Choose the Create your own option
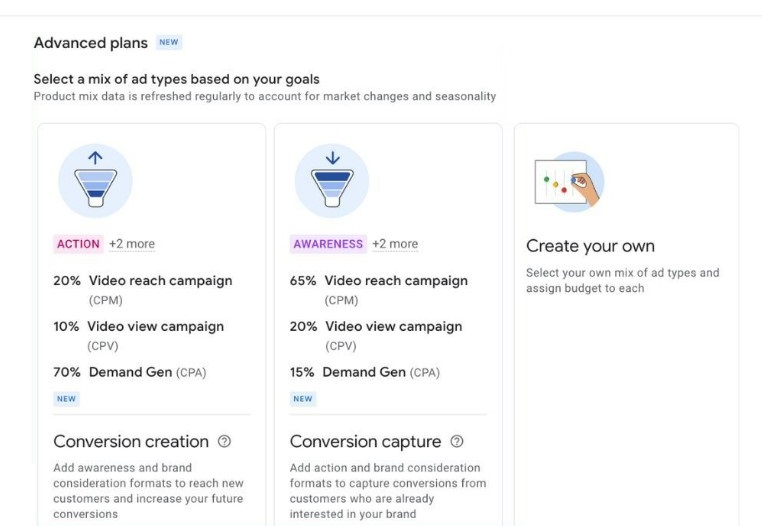762x526 pixels. [x=590, y=246]
